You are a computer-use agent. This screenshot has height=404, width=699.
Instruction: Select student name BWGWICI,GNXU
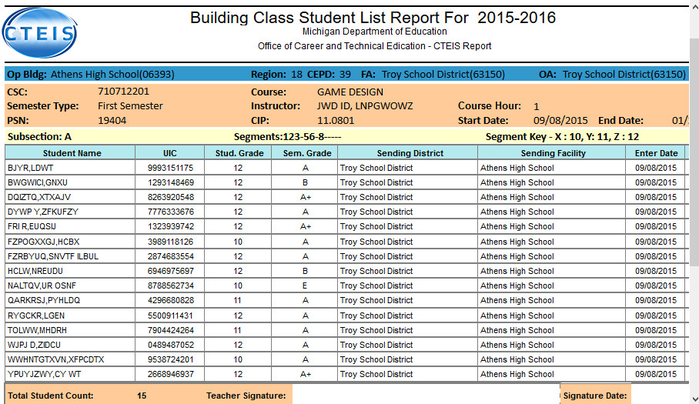37,183
